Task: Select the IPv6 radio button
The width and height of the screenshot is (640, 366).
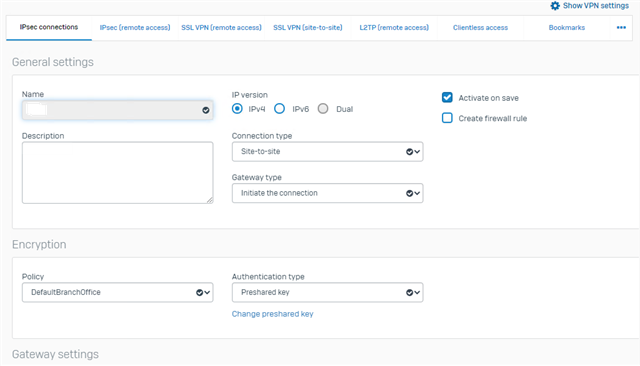Action: point(280,109)
